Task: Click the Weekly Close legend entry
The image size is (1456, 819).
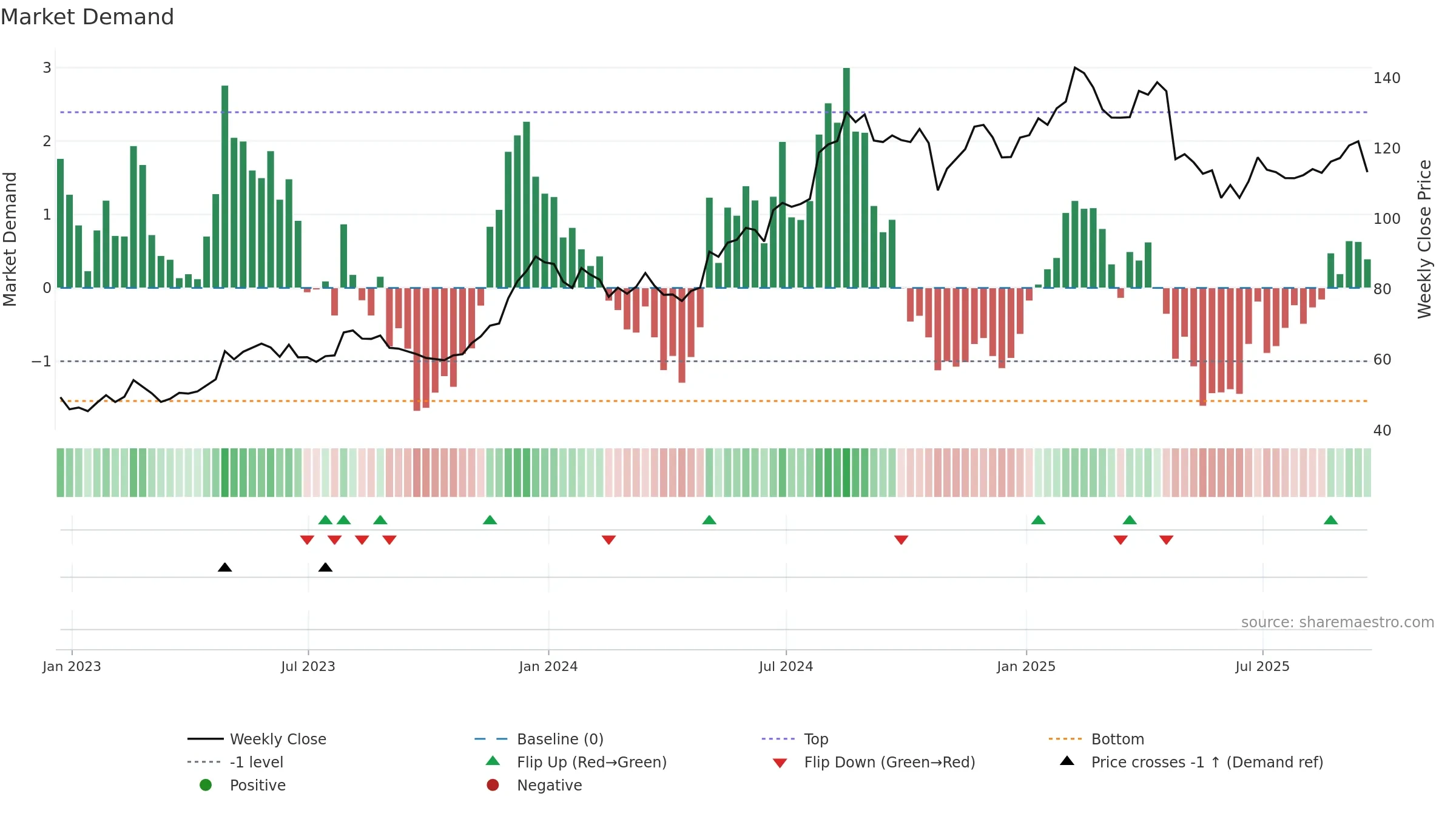Action: (x=257, y=739)
